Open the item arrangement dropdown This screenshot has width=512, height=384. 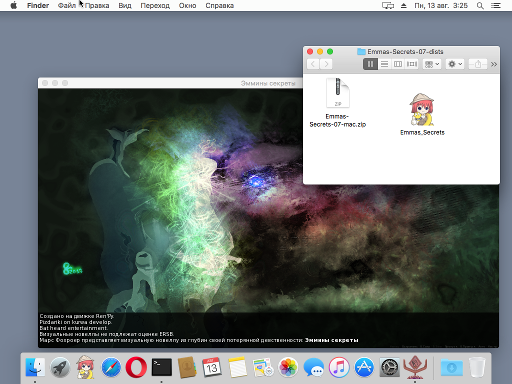pos(432,64)
